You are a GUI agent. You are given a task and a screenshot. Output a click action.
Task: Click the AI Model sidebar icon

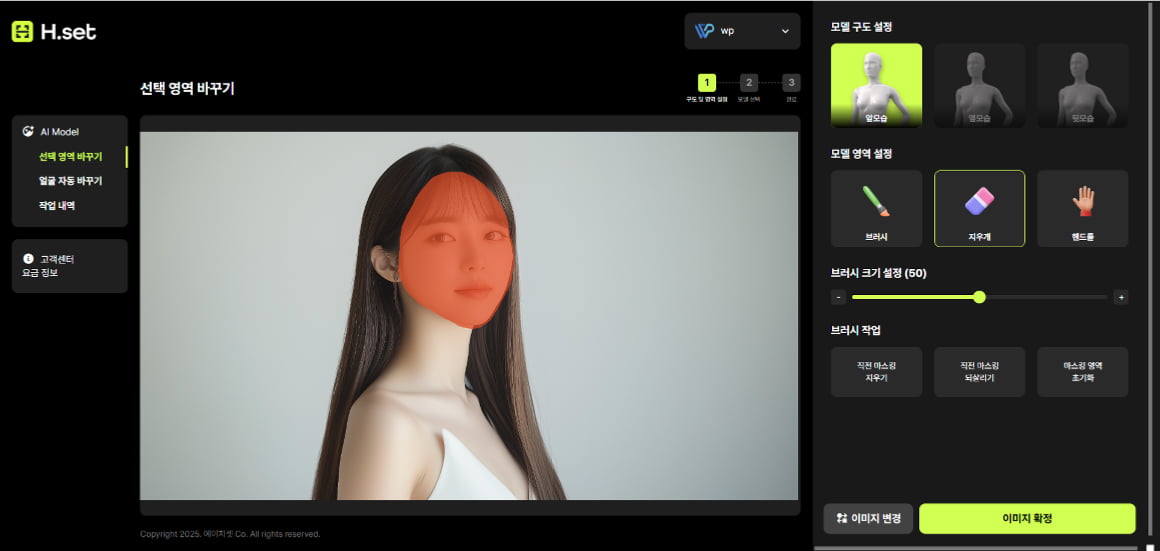(x=28, y=131)
